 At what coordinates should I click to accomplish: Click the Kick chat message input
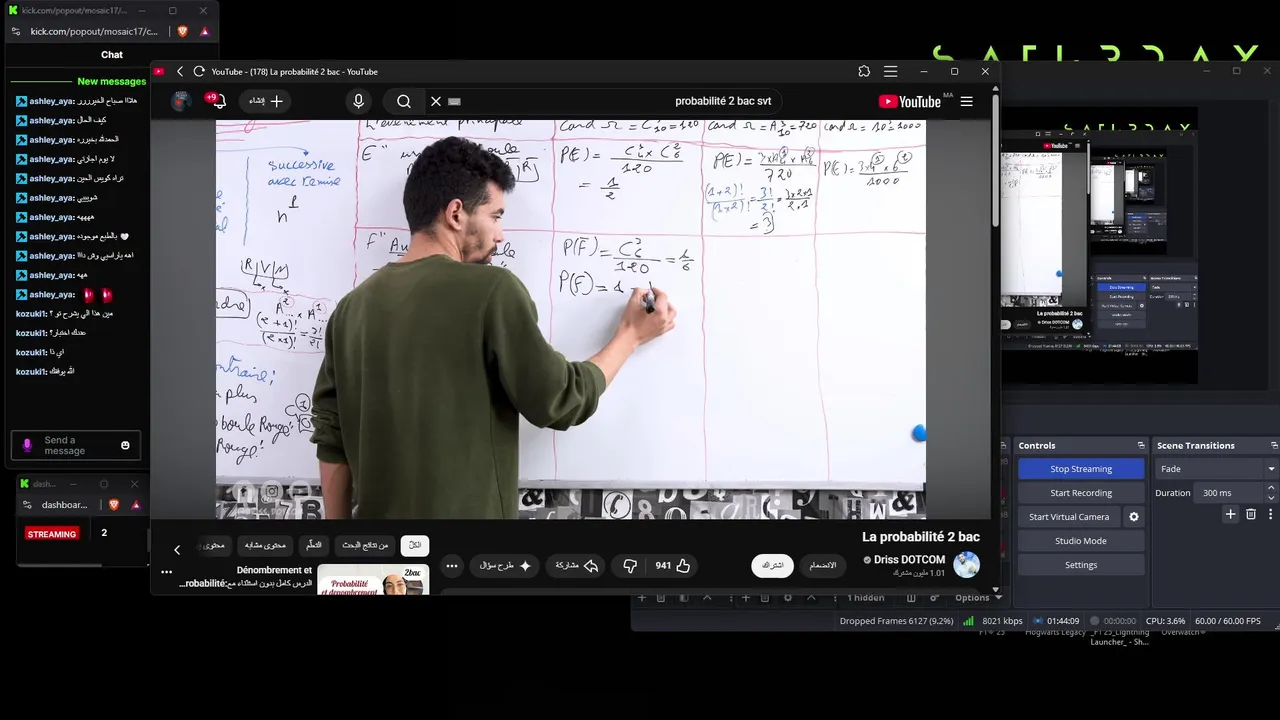point(77,445)
